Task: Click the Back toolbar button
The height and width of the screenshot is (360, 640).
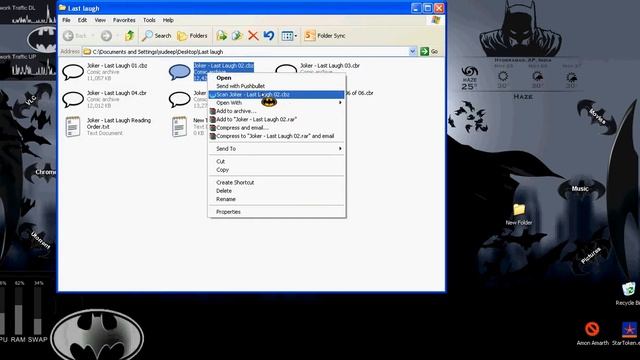Action: [75, 36]
